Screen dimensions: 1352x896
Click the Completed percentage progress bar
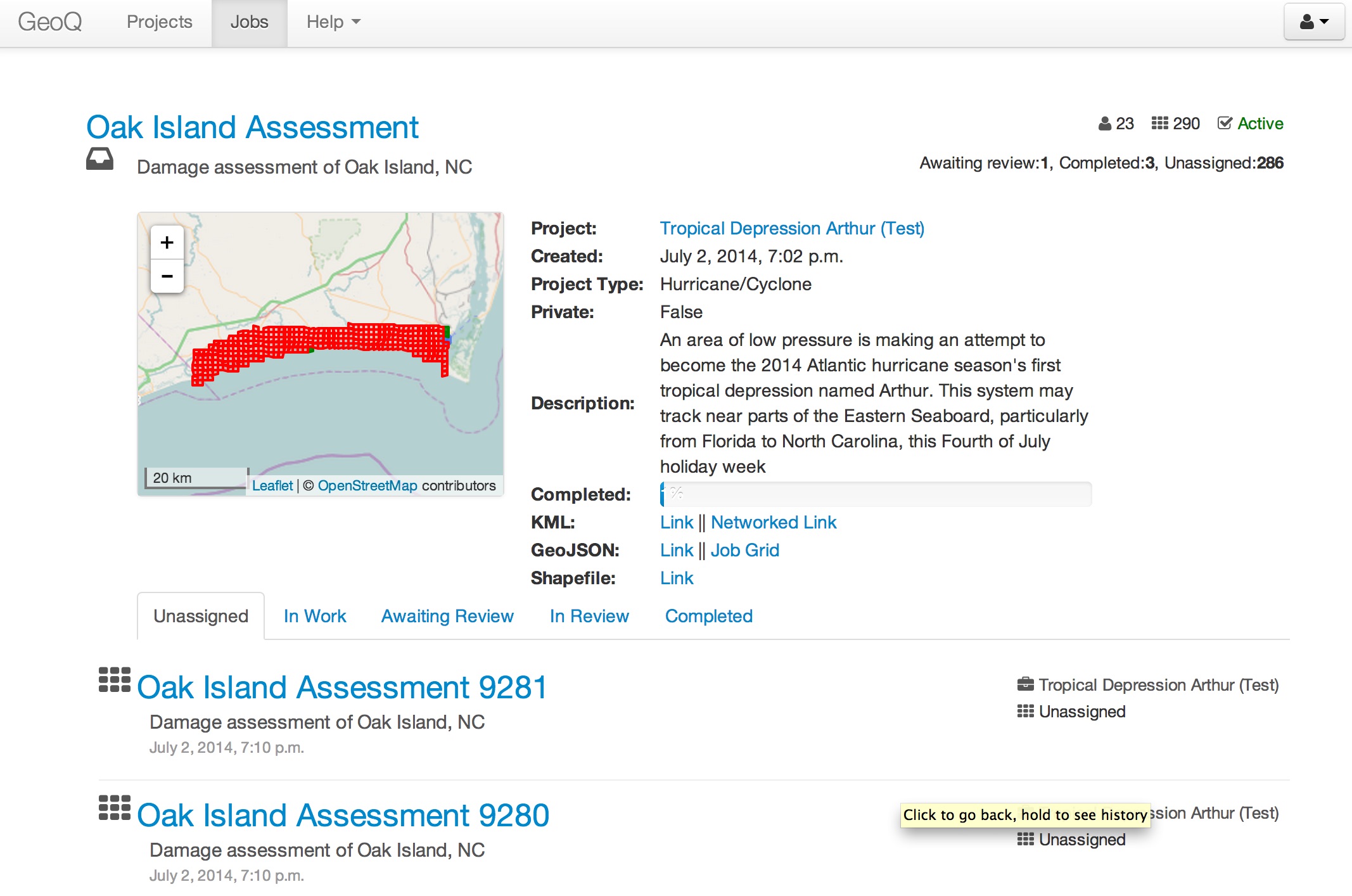(874, 494)
